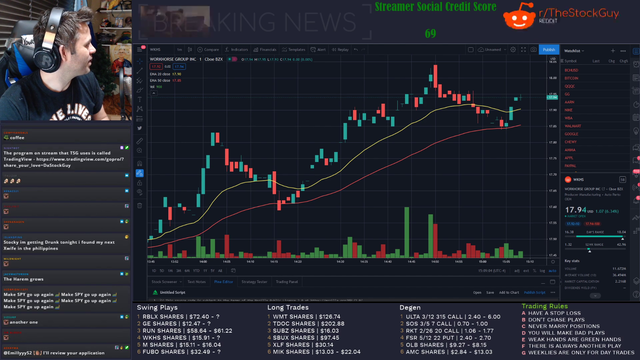Click the Compare symbol button
This screenshot has height=360, width=640.
pyautogui.click(x=208, y=49)
